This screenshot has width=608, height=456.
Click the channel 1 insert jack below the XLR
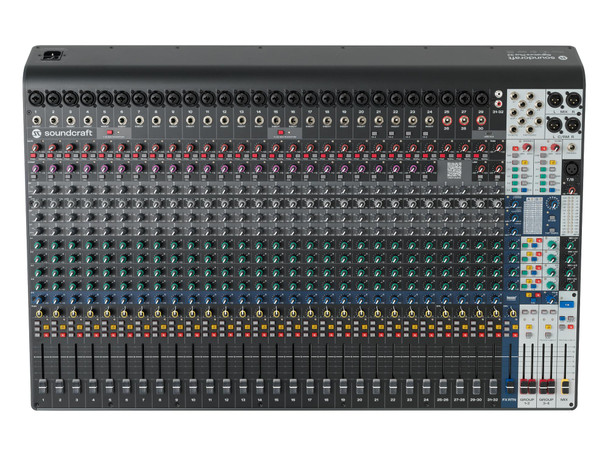click(x=36, y=120)
